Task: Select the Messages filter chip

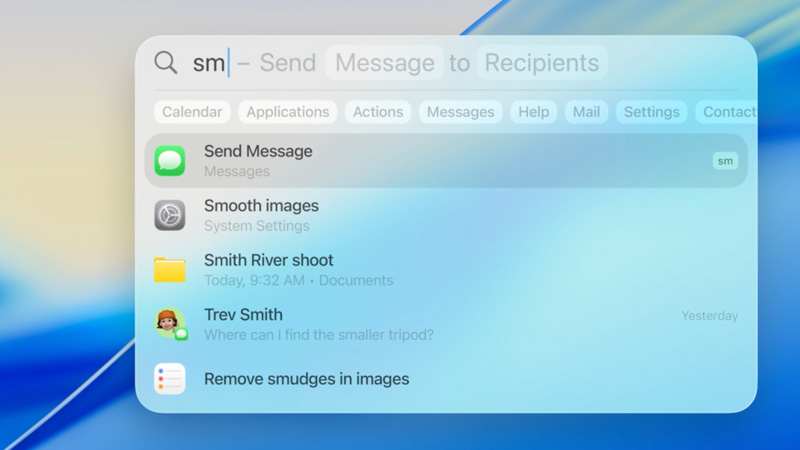Action: pos(461,112)
